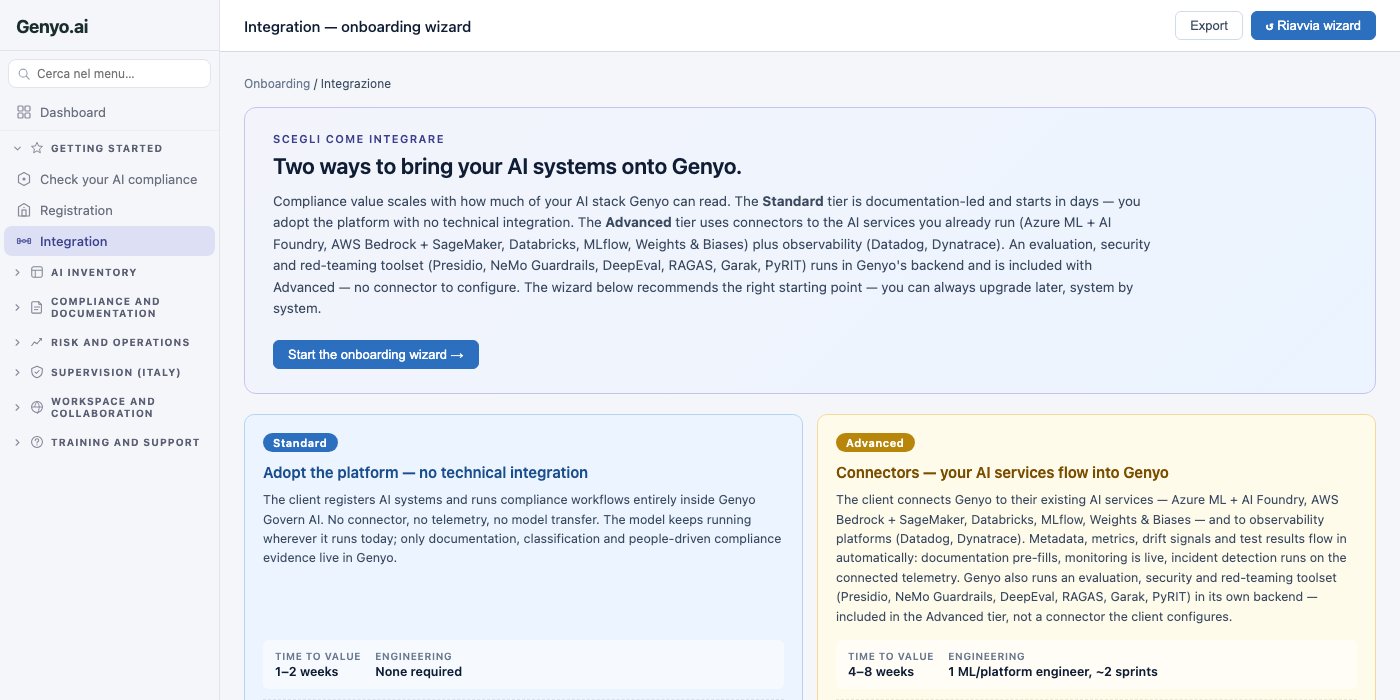
Task: Click the 'Scegli come integrare' label
Action: [359, 139]
